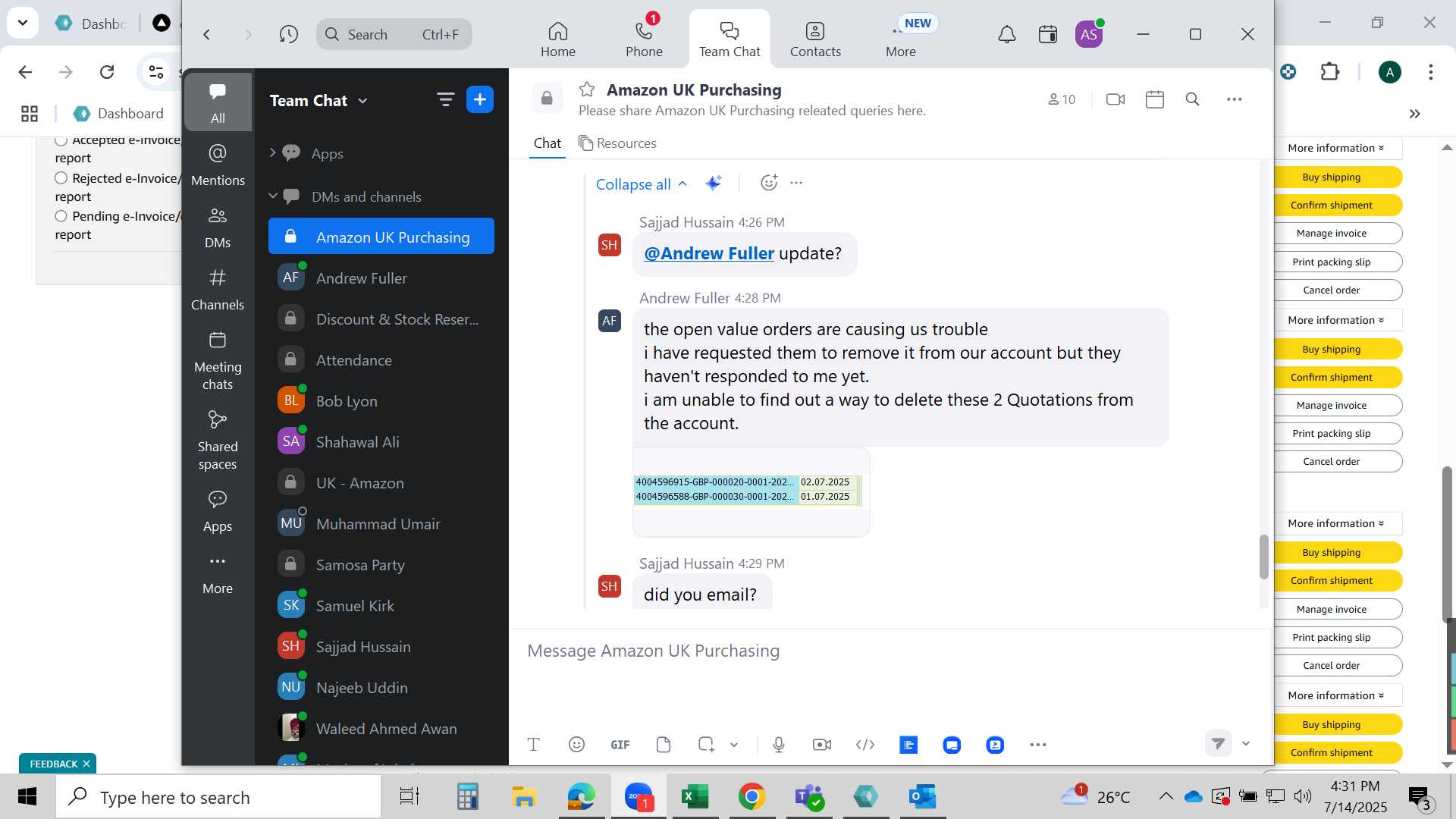Open chat history clock icon
1456x819 pixels.
coord(288,34)
